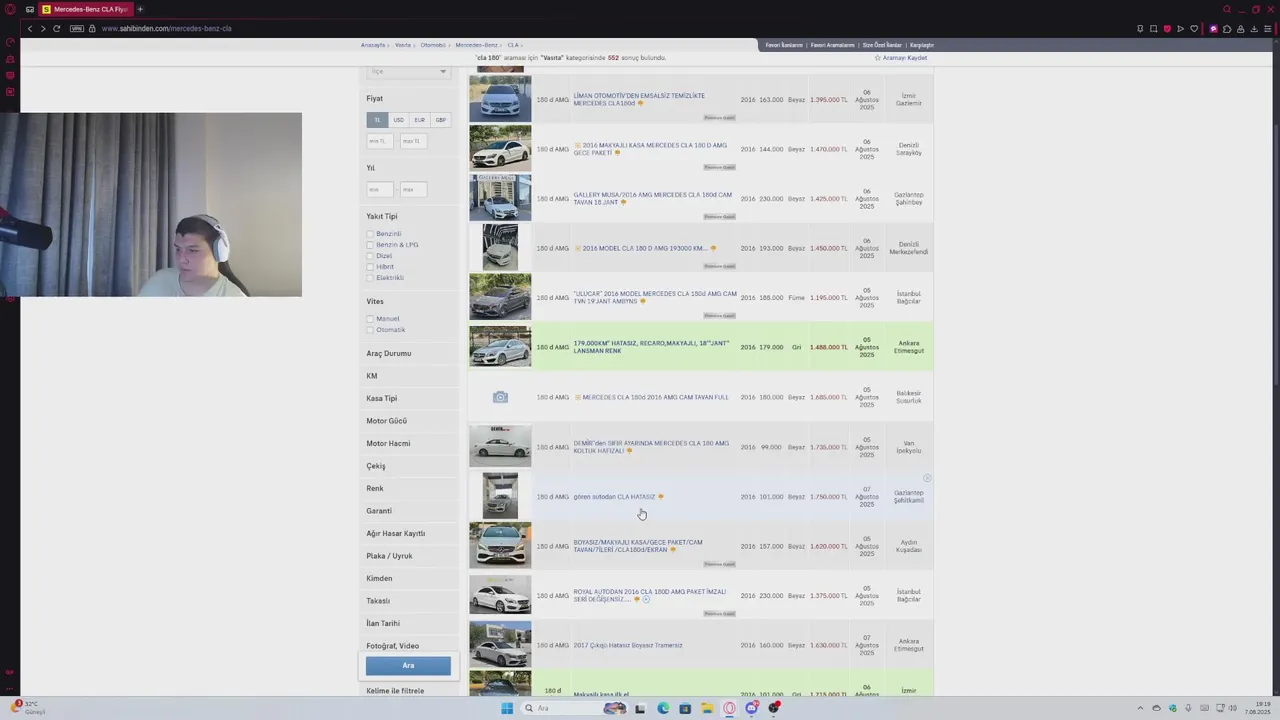Check the Hibrit fuel type checkbox

[x=370, y=267]
